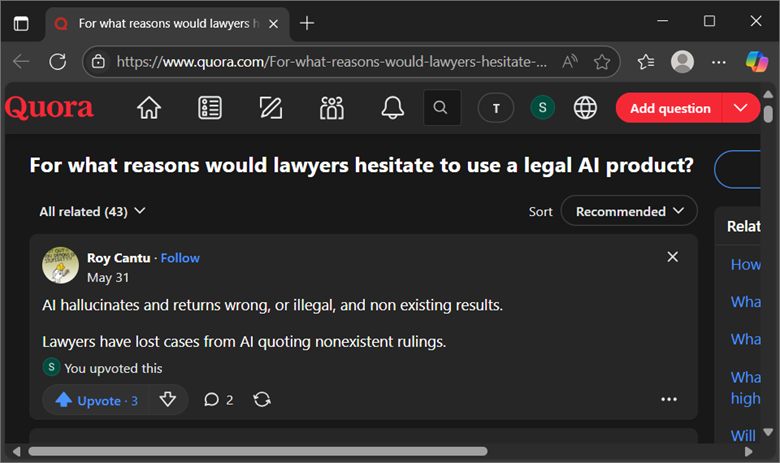Click 'Lawyers have lost cases' answer text

tap(244, 342)
